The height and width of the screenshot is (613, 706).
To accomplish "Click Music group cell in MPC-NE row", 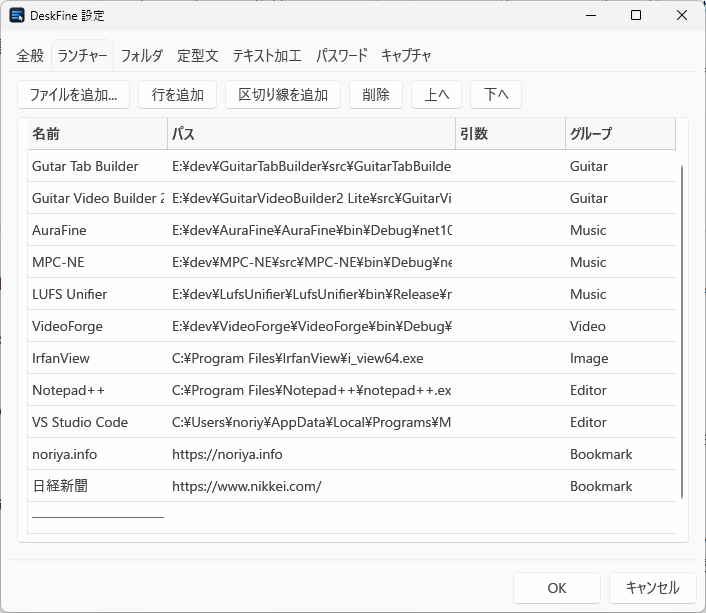I will tap(620, 262).
